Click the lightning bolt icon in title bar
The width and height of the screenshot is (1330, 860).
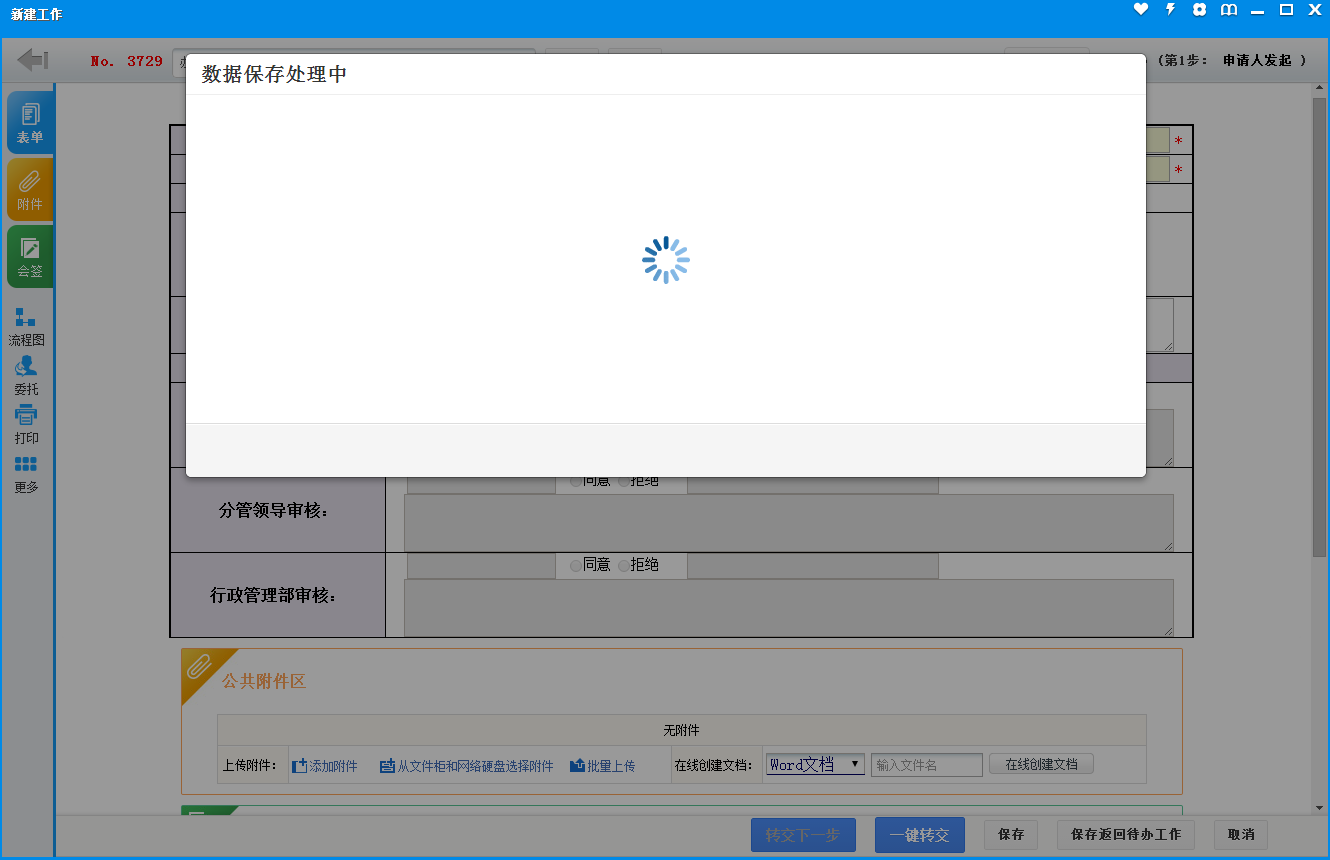click(1170, 10)
